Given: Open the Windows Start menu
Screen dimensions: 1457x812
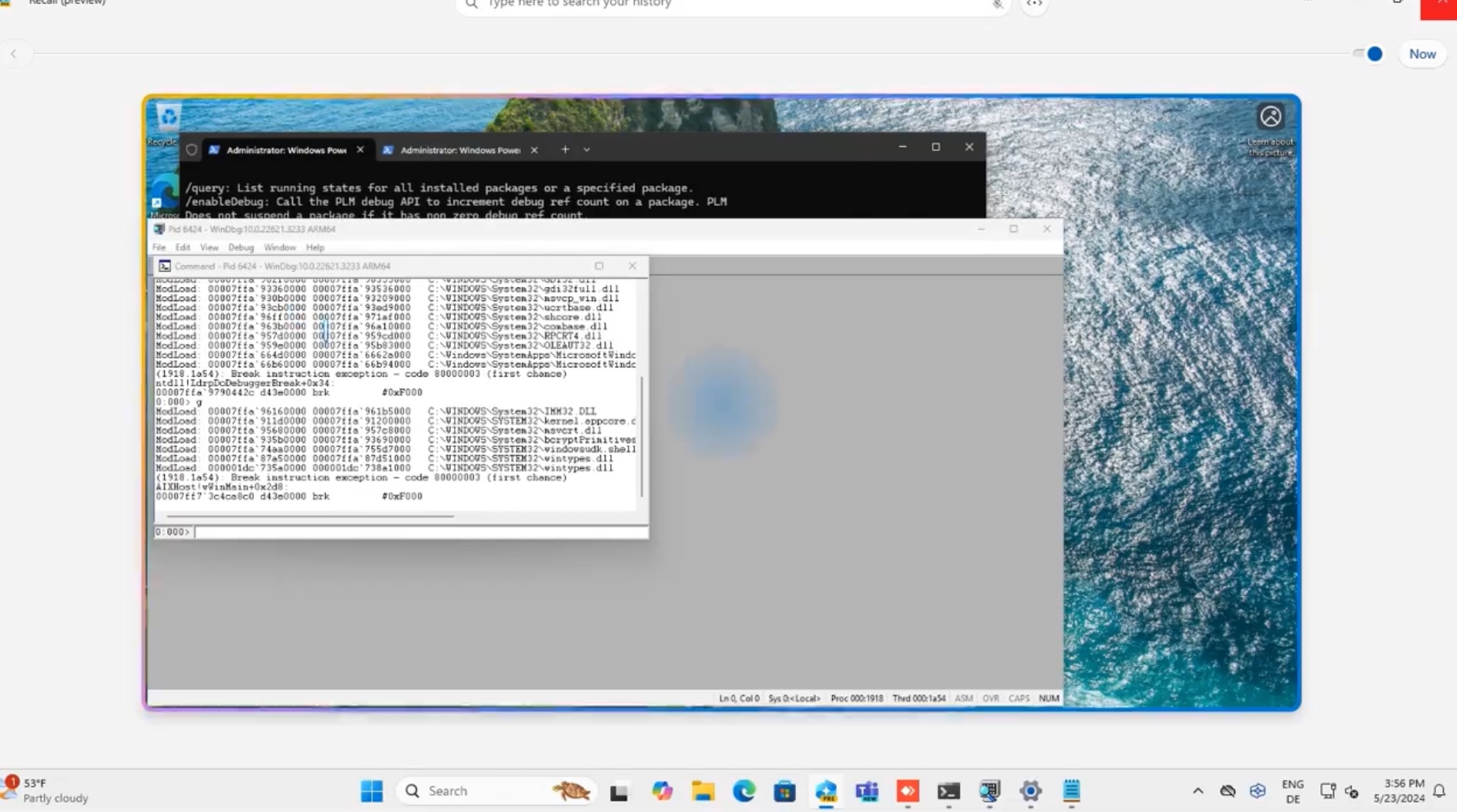Looking at the screenshot, I should 372,791.
